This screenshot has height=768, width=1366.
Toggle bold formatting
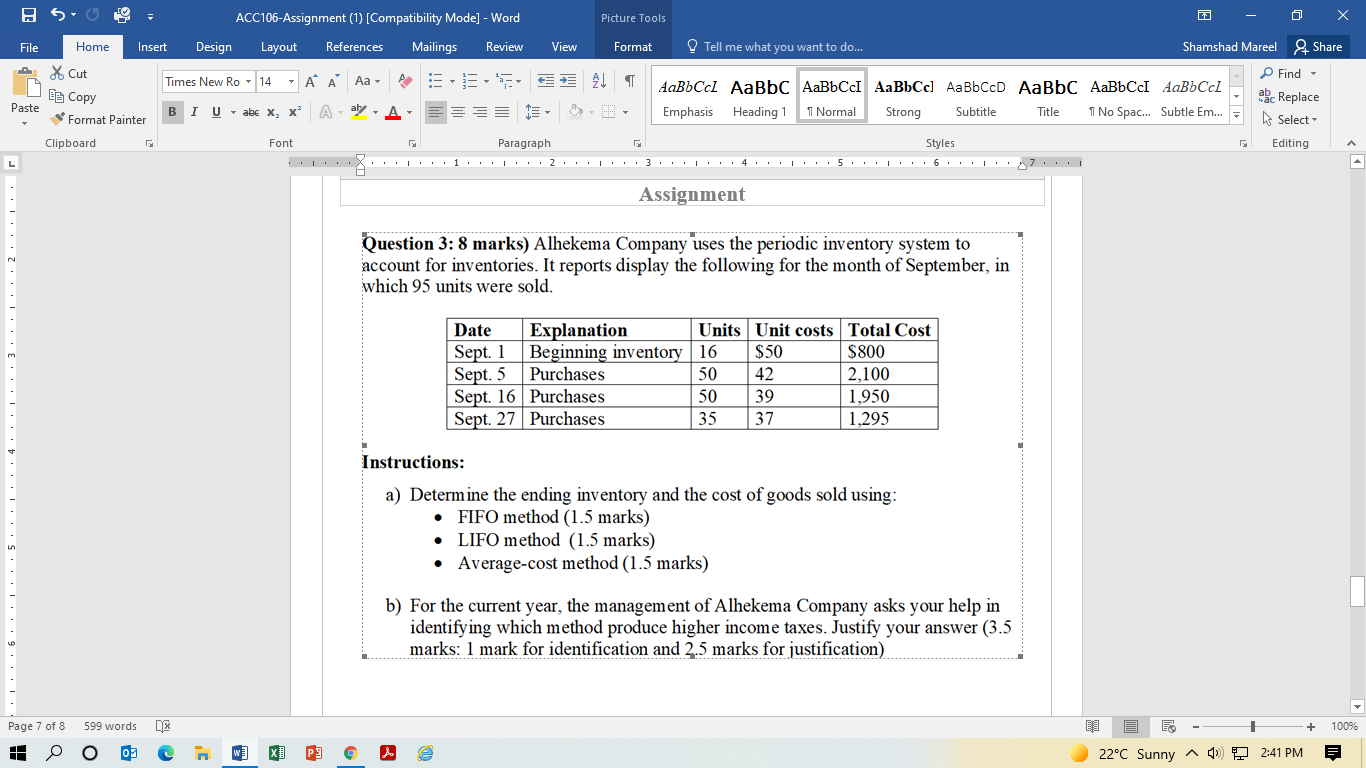point(174,113)
